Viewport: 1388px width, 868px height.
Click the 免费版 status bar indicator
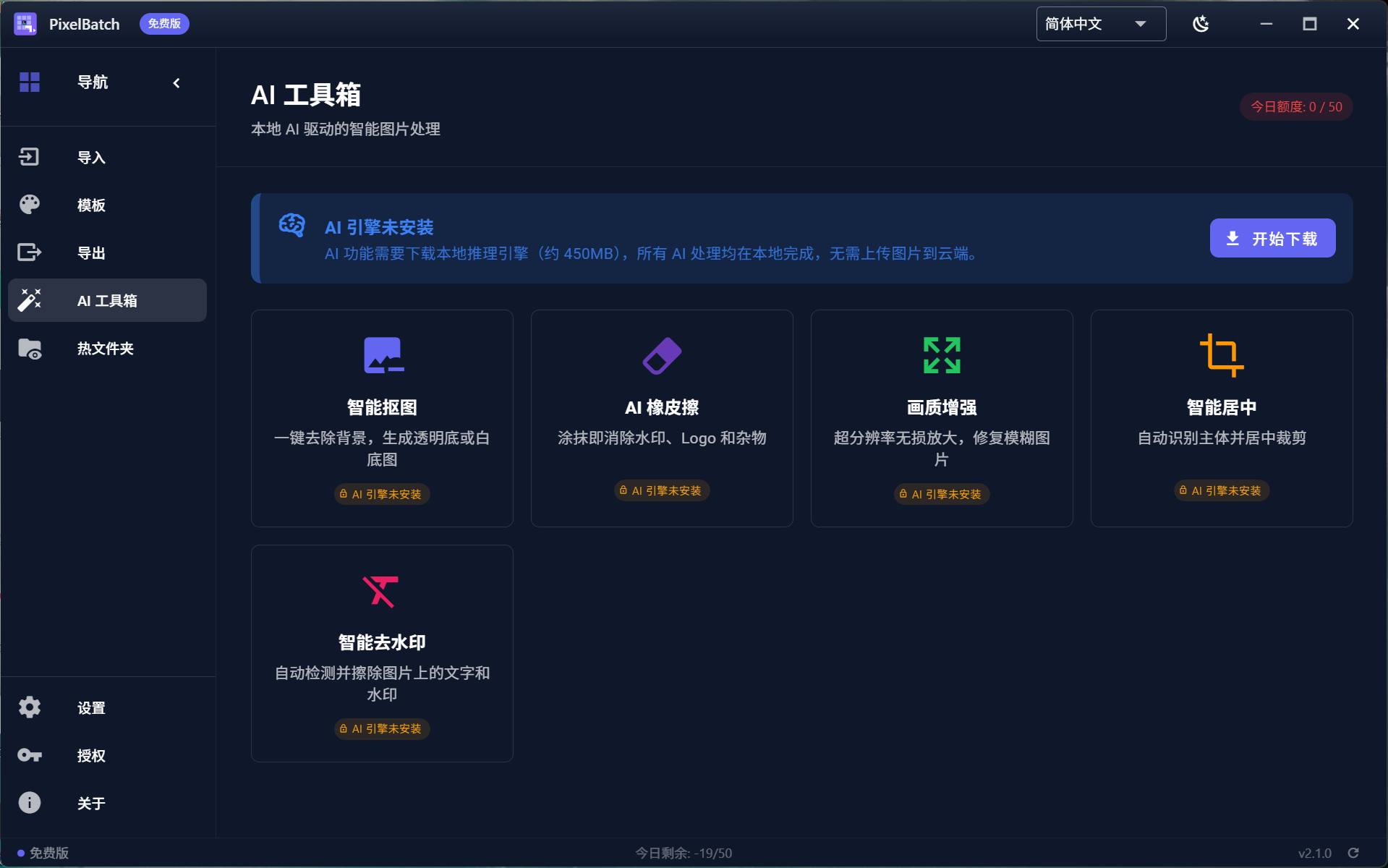coord(43,853)
